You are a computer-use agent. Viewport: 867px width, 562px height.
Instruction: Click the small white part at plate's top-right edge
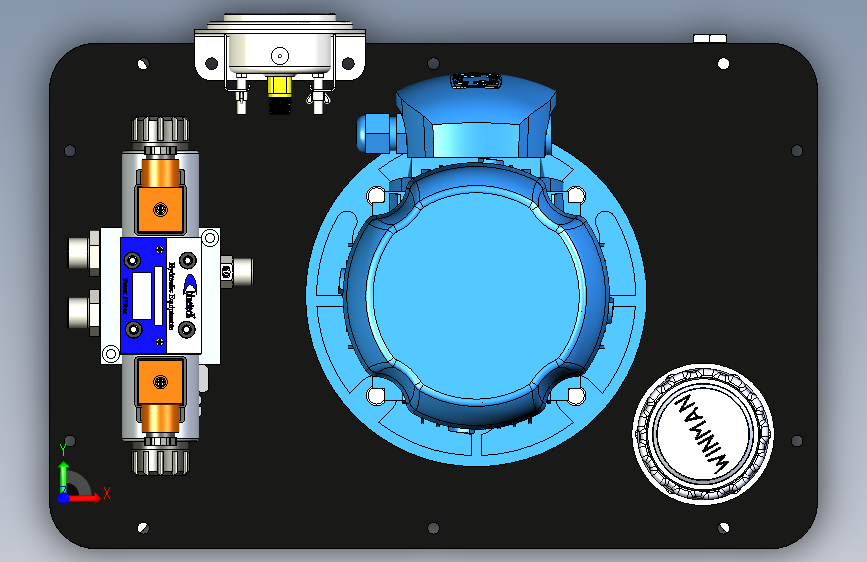pyautogui.click(x=710, y=38)
